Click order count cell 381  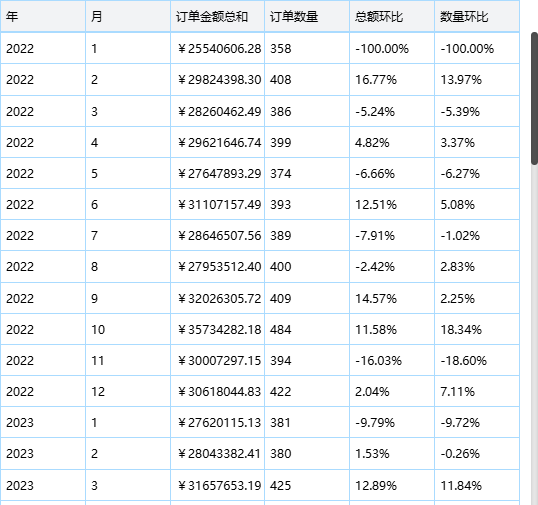[x=307, y=422]
